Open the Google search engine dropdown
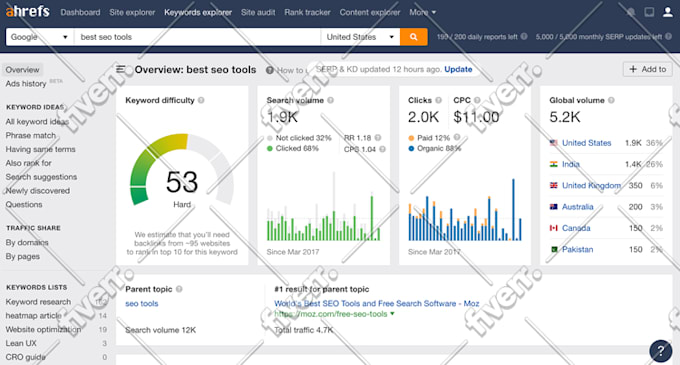Image resolution: width=680 pixels, height=365 pixels. click(39, 37)
